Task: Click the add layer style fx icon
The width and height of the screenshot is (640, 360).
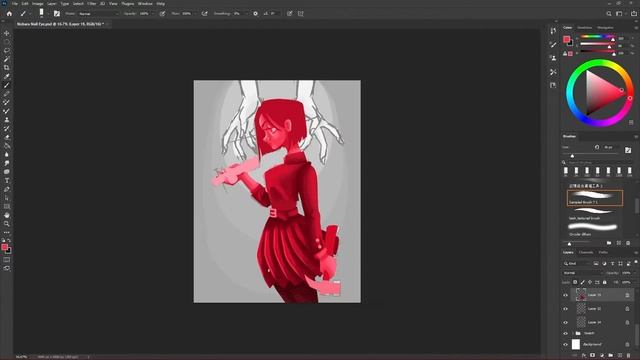Action: [584, 356]
